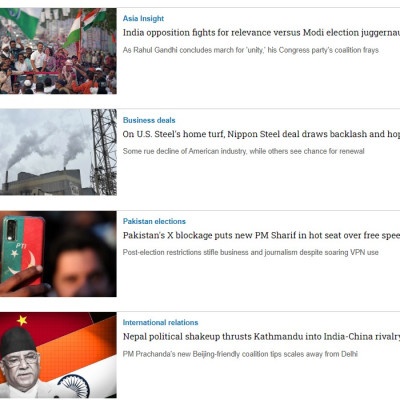Click the steel plant smokestack thumbnail
This screenshot has height=400, width=400.
coord(58,152)
